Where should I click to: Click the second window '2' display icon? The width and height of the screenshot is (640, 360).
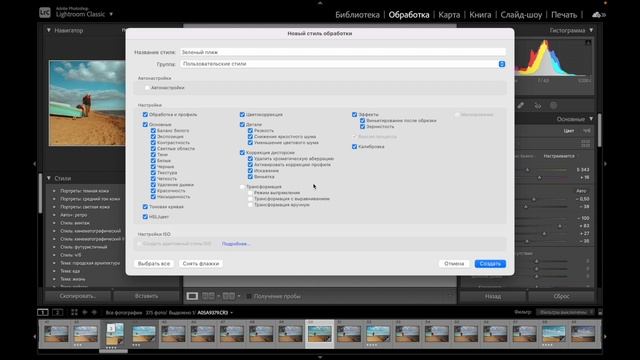tap(58, 312)
